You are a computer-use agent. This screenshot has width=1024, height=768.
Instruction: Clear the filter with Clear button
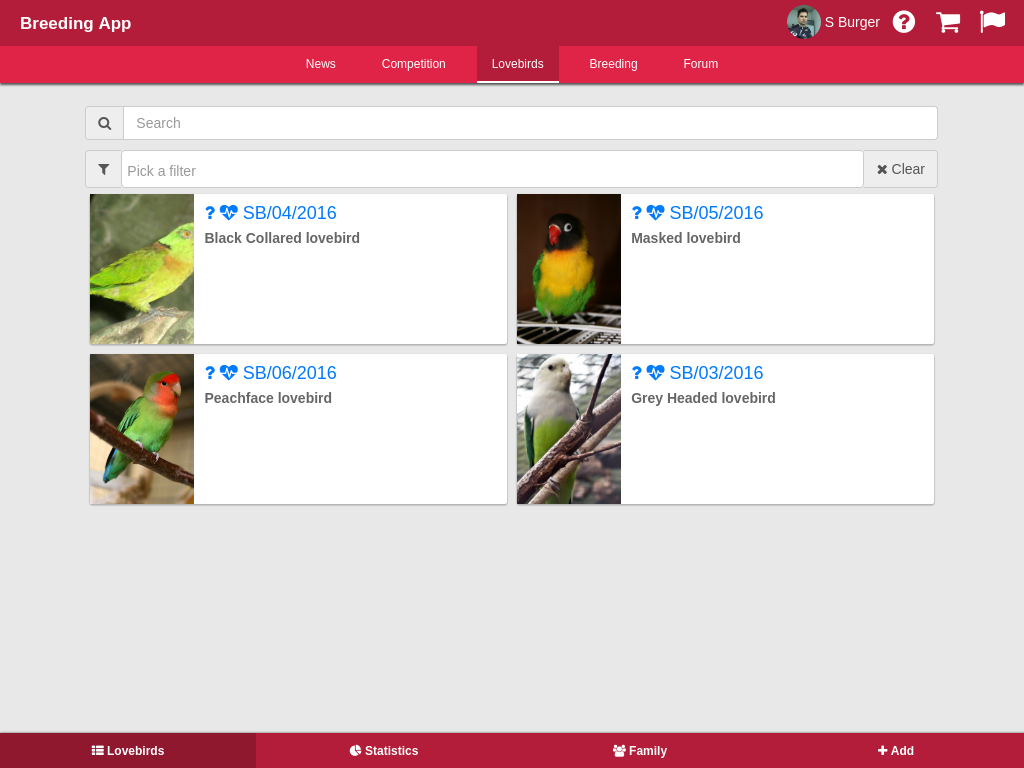click(x=901, y=169)
